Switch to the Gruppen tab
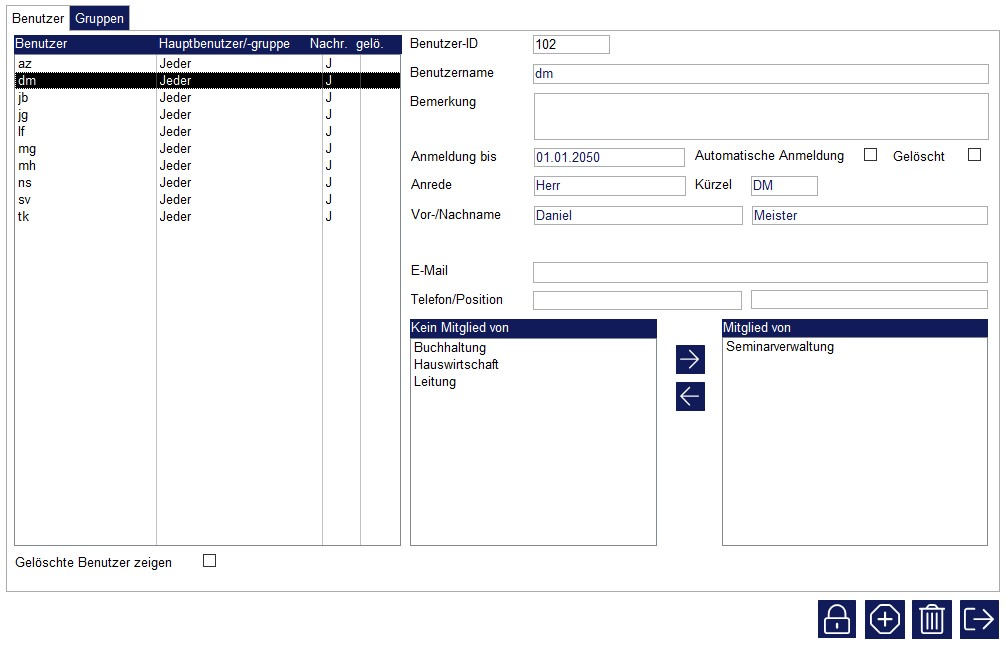Screen dimensions: 1006x647 (100, 19)
